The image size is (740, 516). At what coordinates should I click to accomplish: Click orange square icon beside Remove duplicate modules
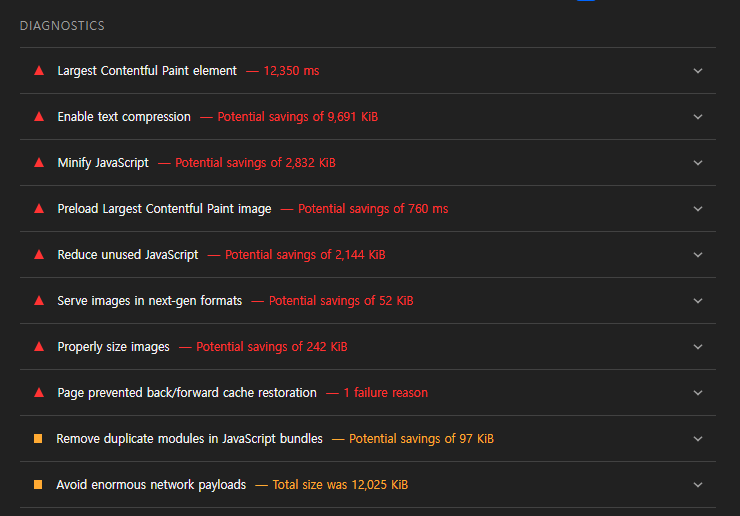pos(38,439)
